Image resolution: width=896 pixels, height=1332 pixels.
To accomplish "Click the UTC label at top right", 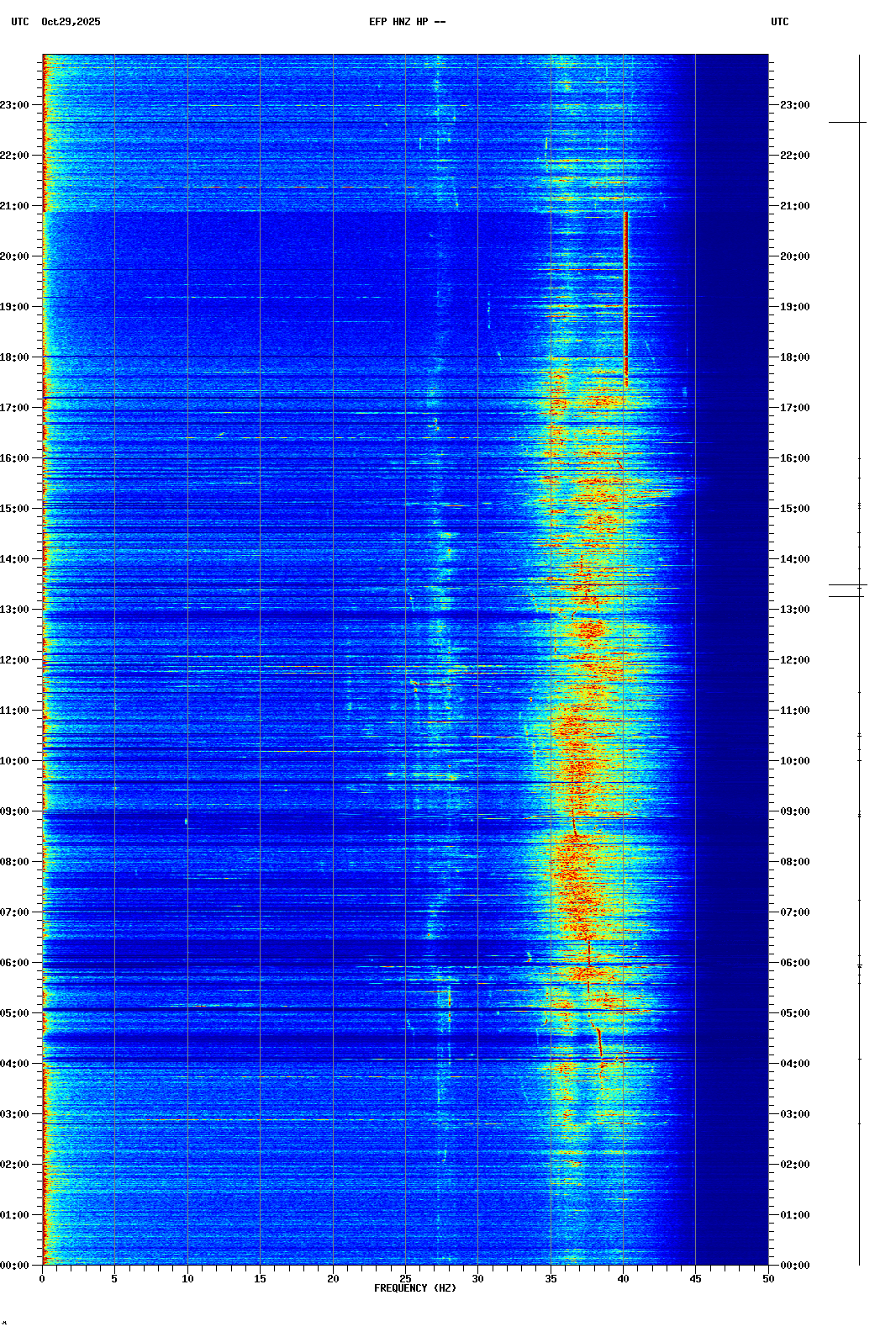I will 779,22.
